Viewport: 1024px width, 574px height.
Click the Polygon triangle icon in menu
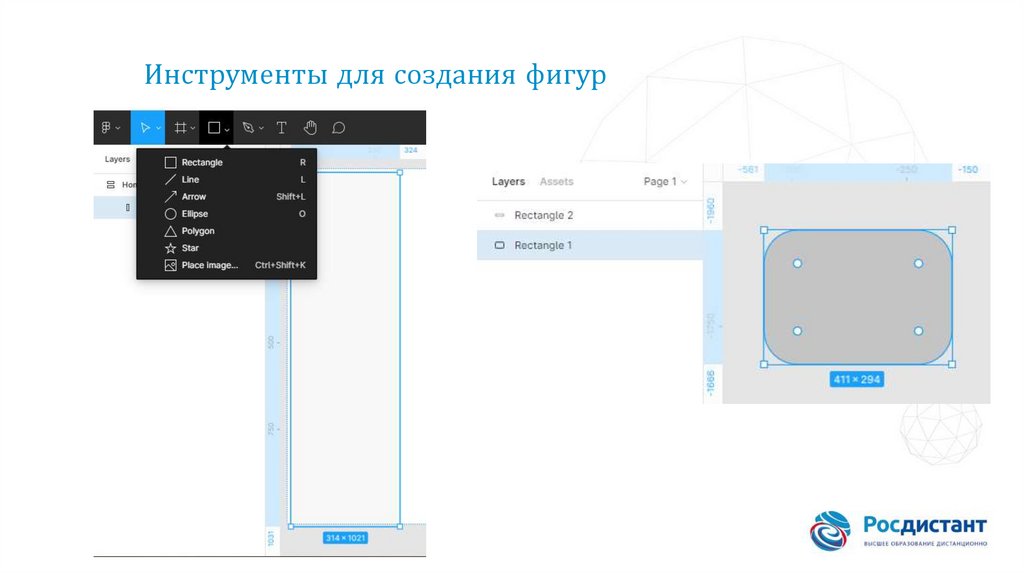pyautogui.click(x=170, y=231)
